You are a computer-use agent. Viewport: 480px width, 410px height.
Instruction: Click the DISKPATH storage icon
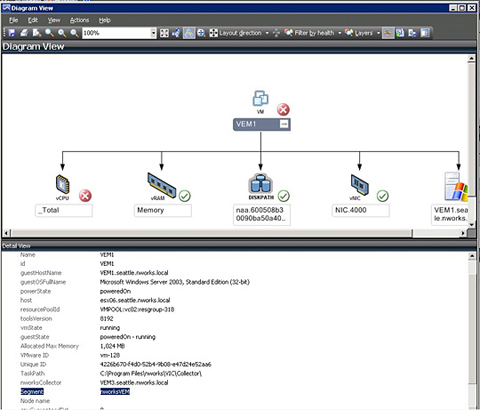pyautogui.click(x=260, y=184)
